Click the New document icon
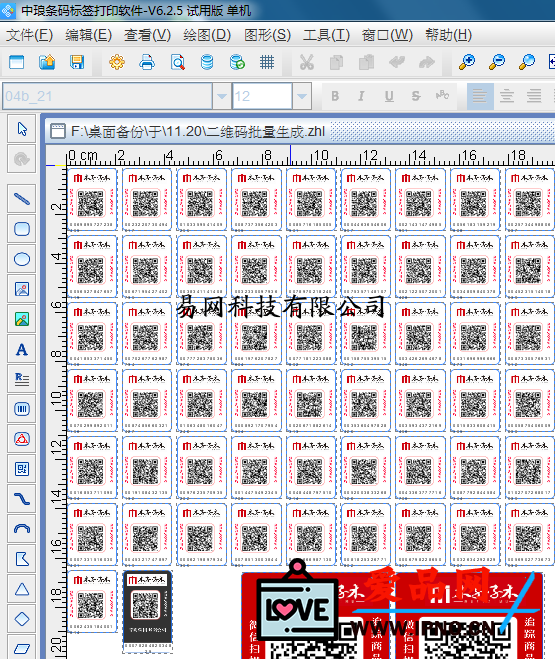The width and height of the screenshot is (555, 659). (16, 62)
